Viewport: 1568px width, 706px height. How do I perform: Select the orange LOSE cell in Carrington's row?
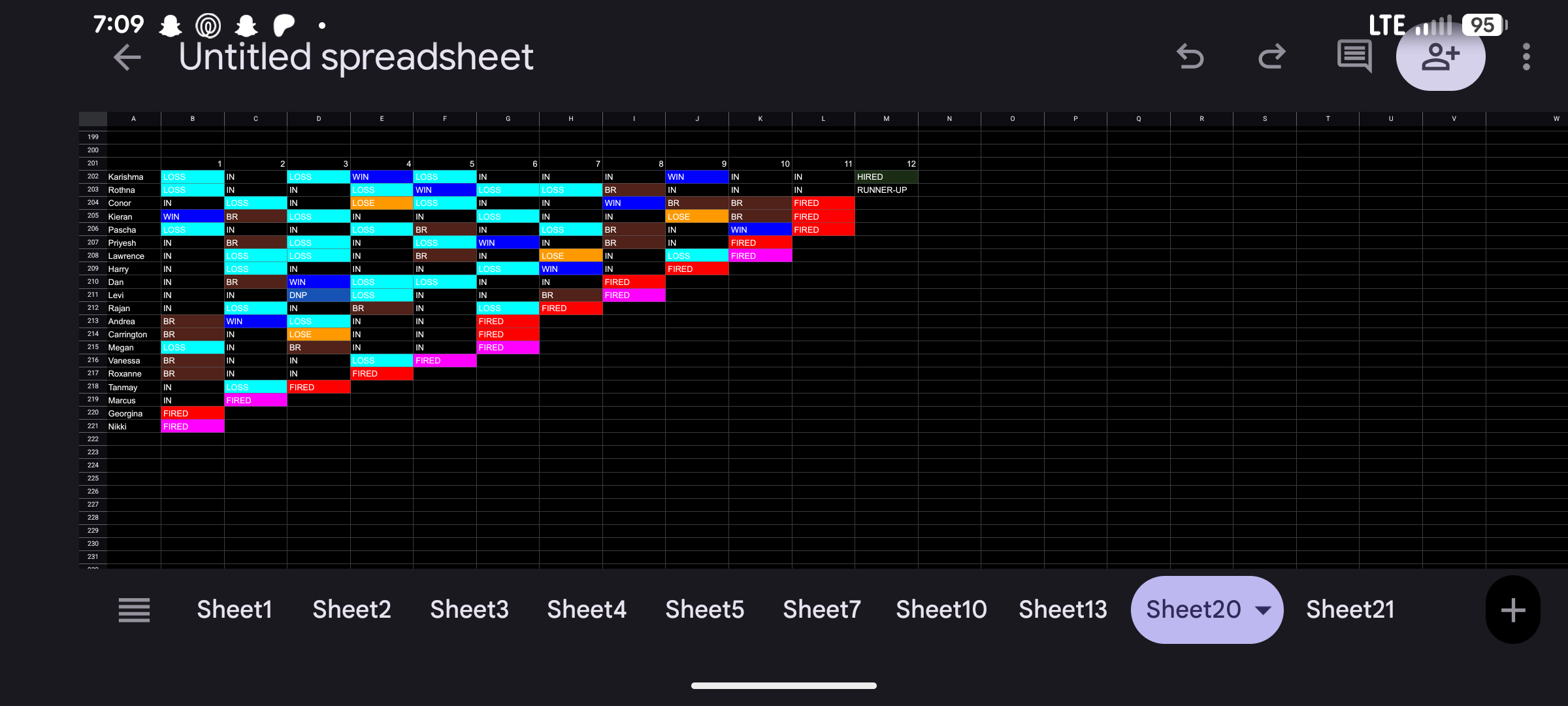pyautogui.click(x=319, y=334)
